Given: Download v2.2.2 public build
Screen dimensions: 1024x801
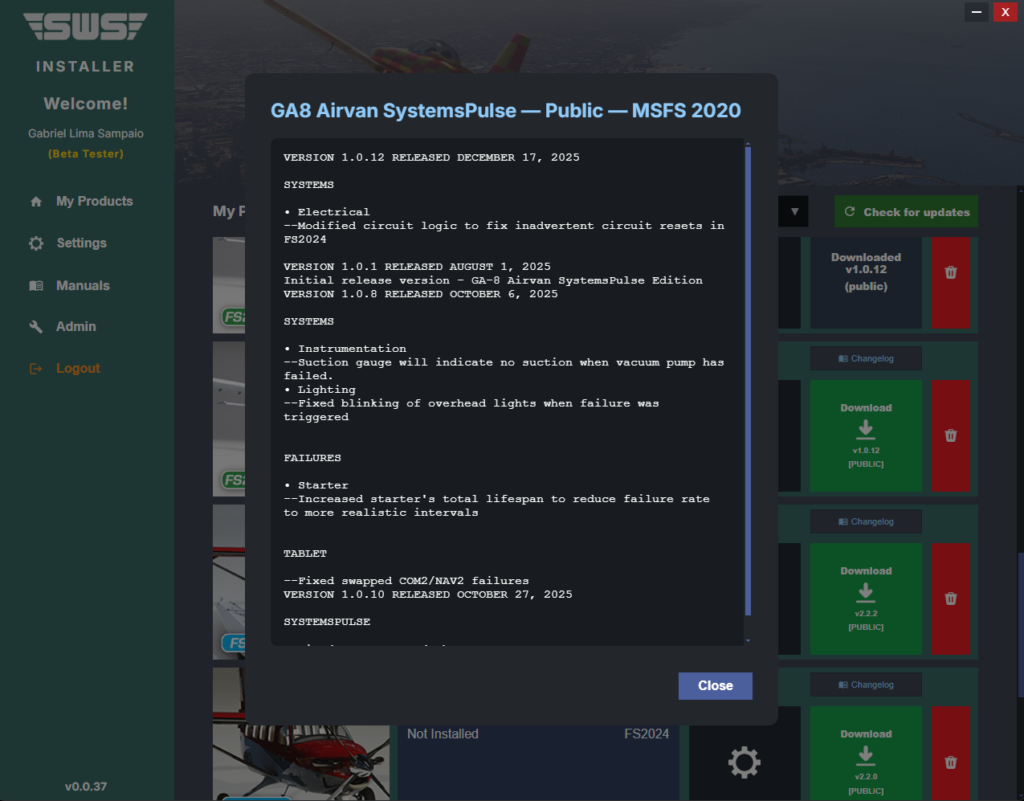Looking at the screenshot, I should [866, 599].
